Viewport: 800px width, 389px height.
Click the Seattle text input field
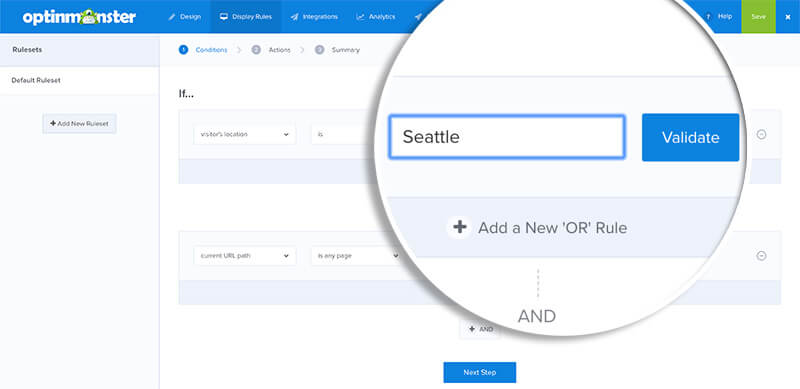tap(507, 137)
